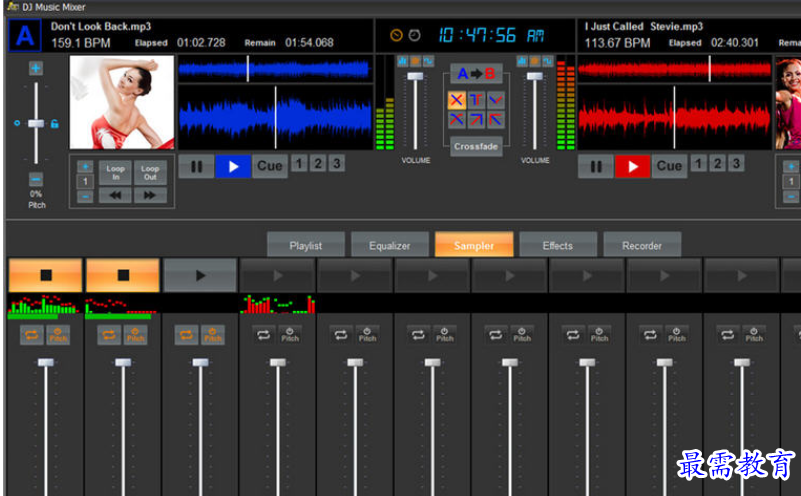This screenshot has width=801, height=496.
Task: Trigger hot cue 3 on deck A
Action: click(336, 163)
